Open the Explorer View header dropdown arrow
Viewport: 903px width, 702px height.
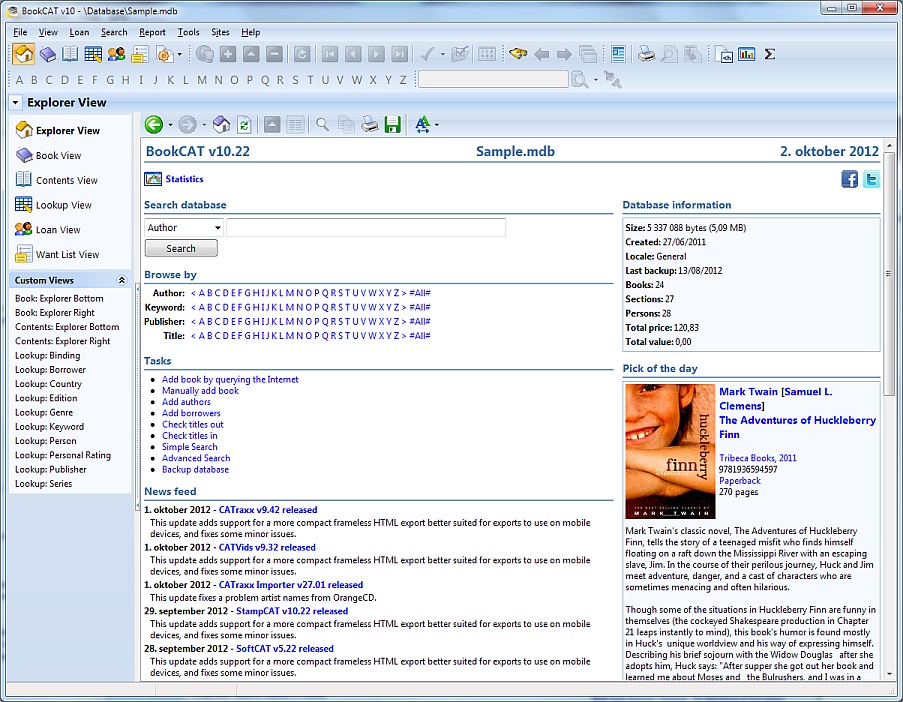tap(16, 103)
